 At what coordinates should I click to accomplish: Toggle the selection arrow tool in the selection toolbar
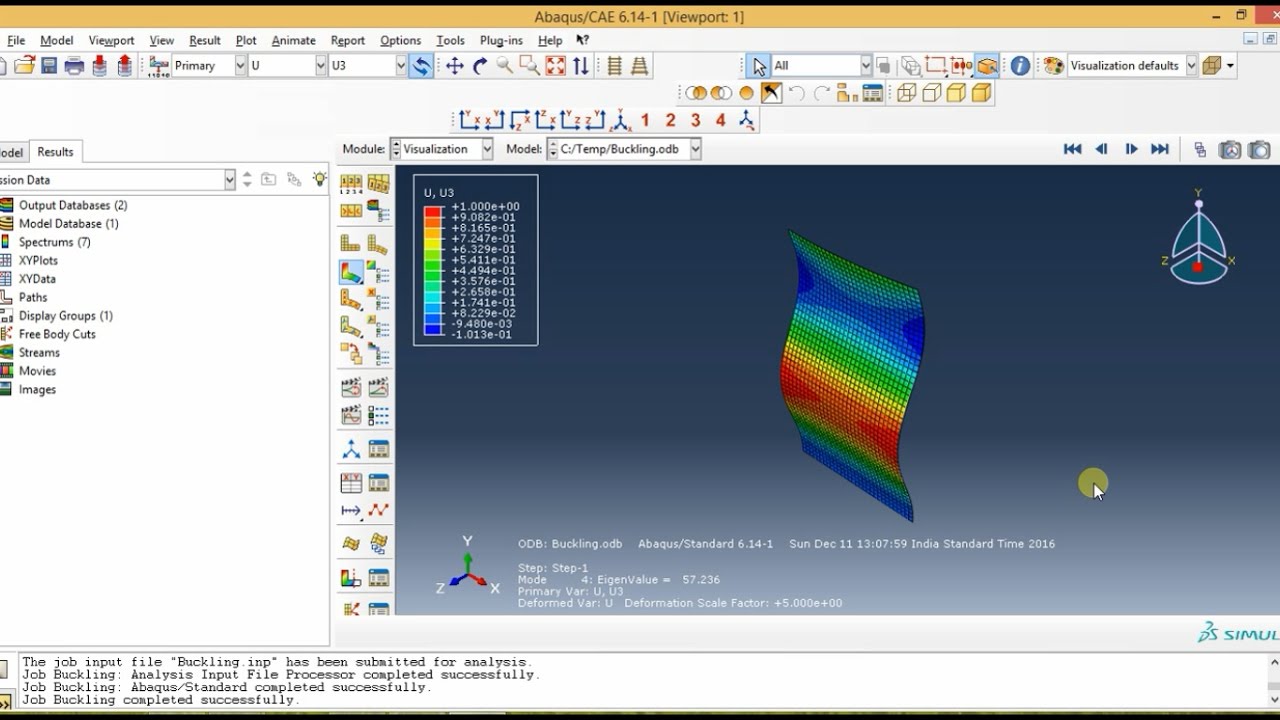pyautogui.click(x=759, y=66)
